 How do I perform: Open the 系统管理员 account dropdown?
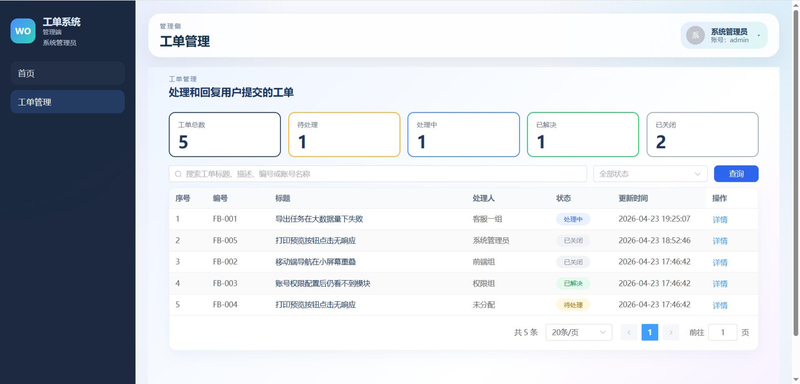723,35
